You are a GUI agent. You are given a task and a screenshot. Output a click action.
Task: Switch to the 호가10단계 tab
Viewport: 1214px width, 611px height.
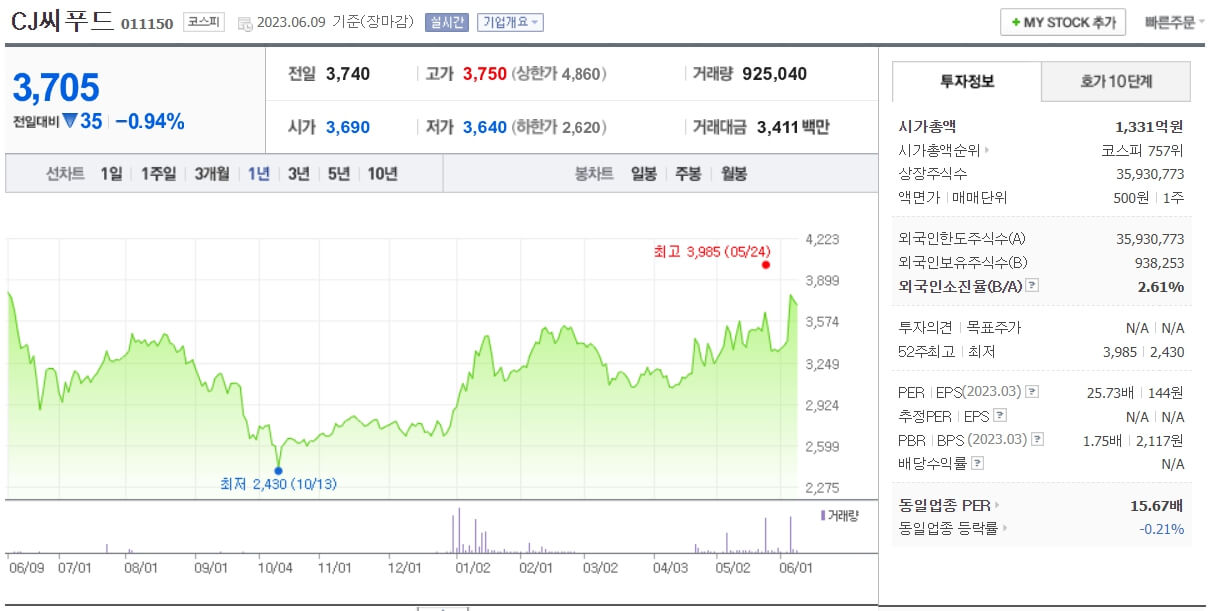pos(1116,82)
